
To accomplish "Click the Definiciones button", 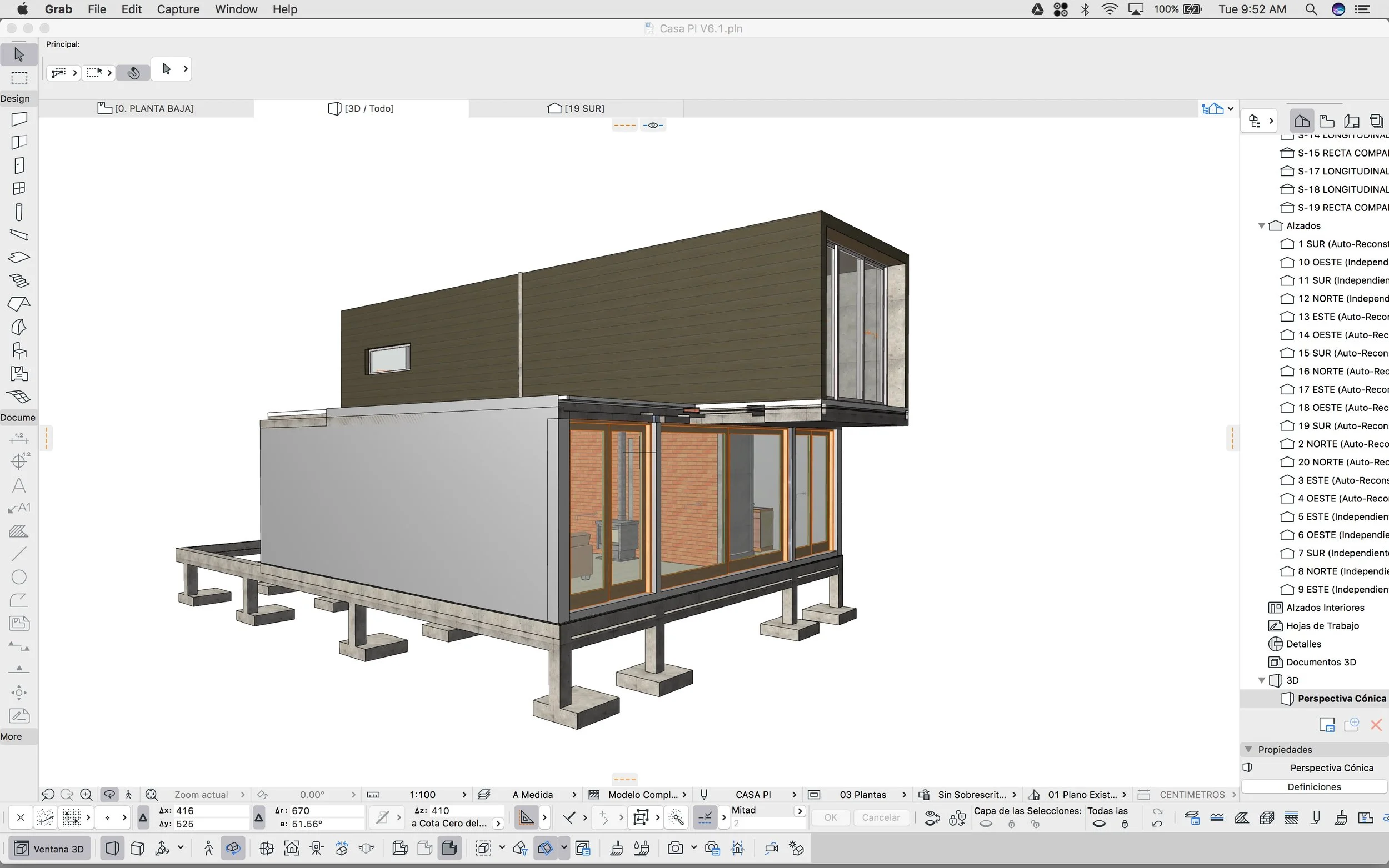I will pos(1314,787).
